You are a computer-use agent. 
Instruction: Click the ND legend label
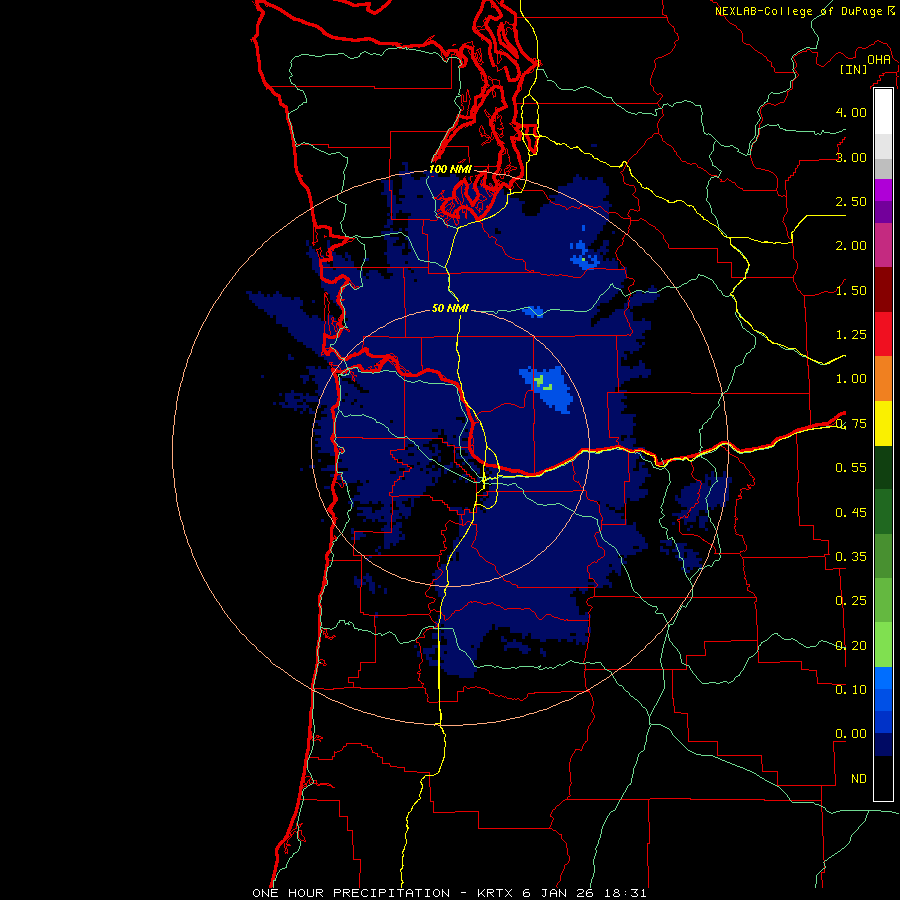coord(859,779)
